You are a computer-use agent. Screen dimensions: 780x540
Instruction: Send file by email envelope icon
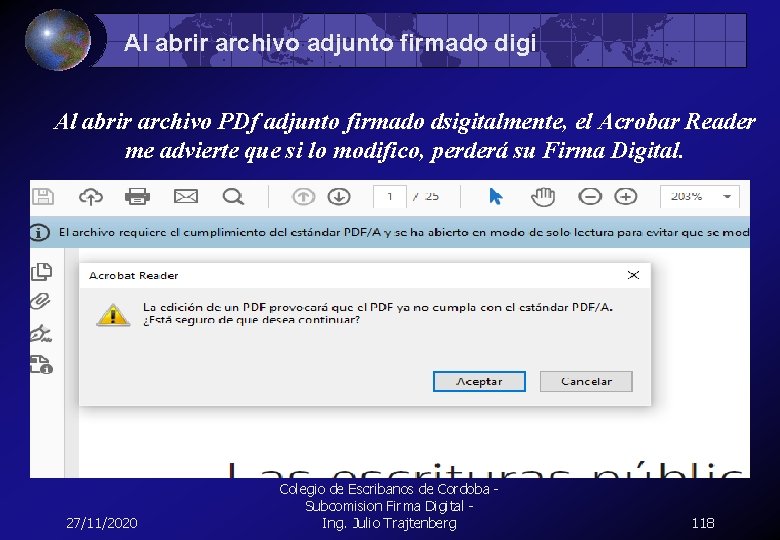[186, 196]
